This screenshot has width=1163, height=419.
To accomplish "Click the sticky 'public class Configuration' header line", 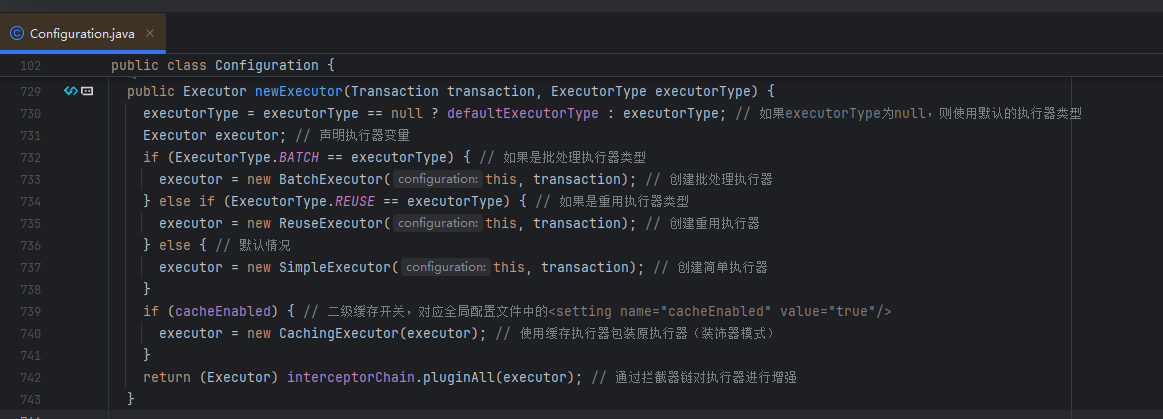I will coord(222,65).
